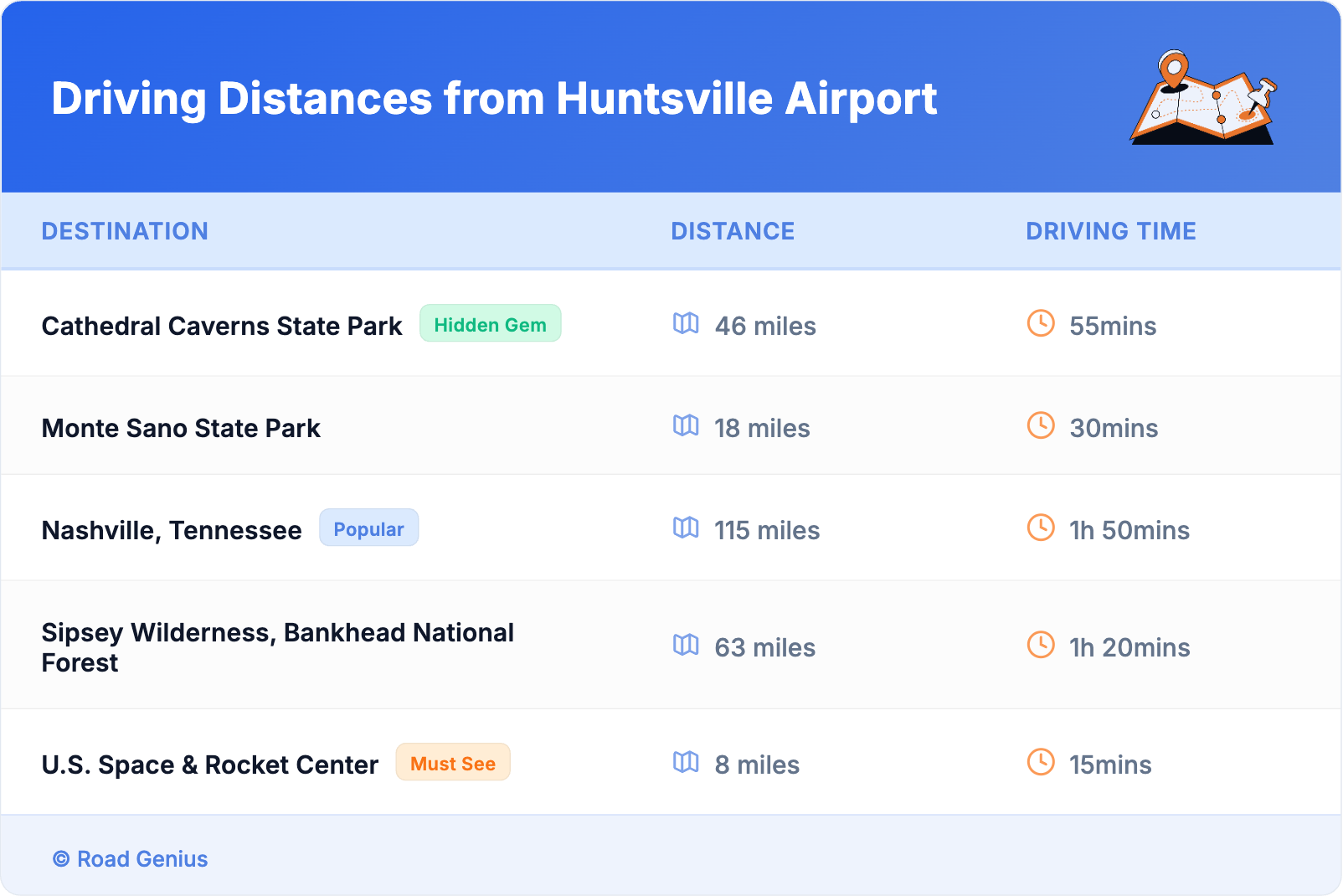Select the Popular badge next to Nashville

368,528
